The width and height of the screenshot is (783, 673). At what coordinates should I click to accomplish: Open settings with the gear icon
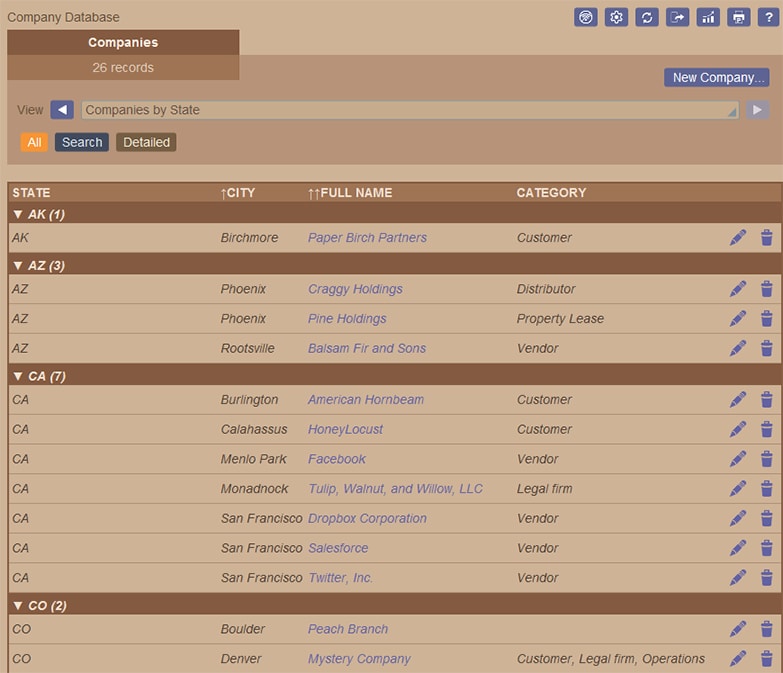coord(616,17)
